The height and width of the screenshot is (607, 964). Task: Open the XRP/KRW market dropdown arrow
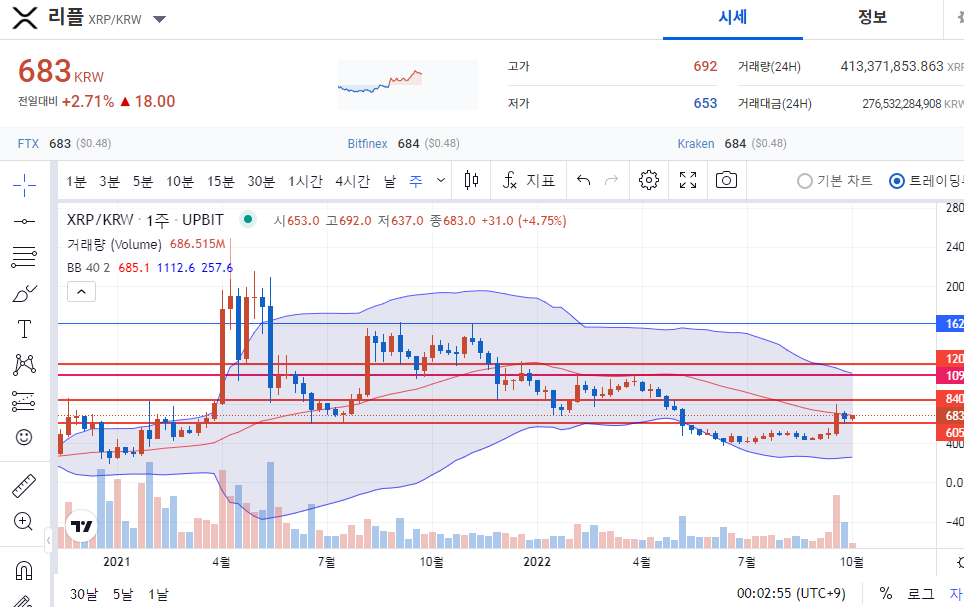(159, 19)
